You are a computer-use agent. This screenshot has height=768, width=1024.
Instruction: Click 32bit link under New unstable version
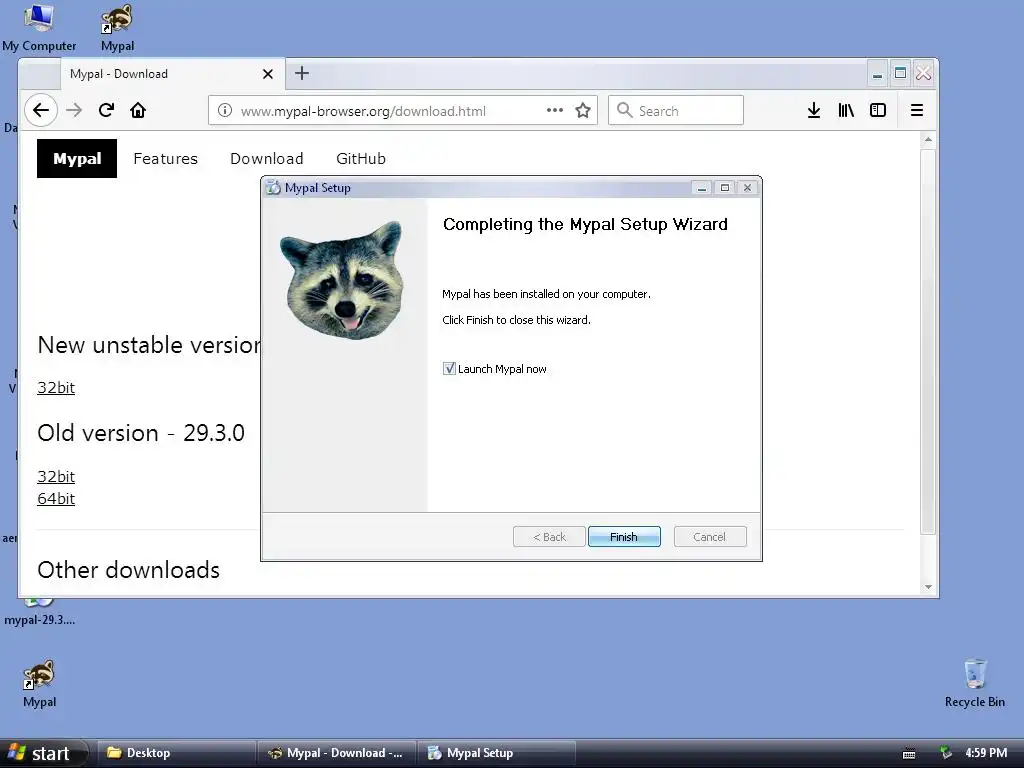click(x=56, y=387)
